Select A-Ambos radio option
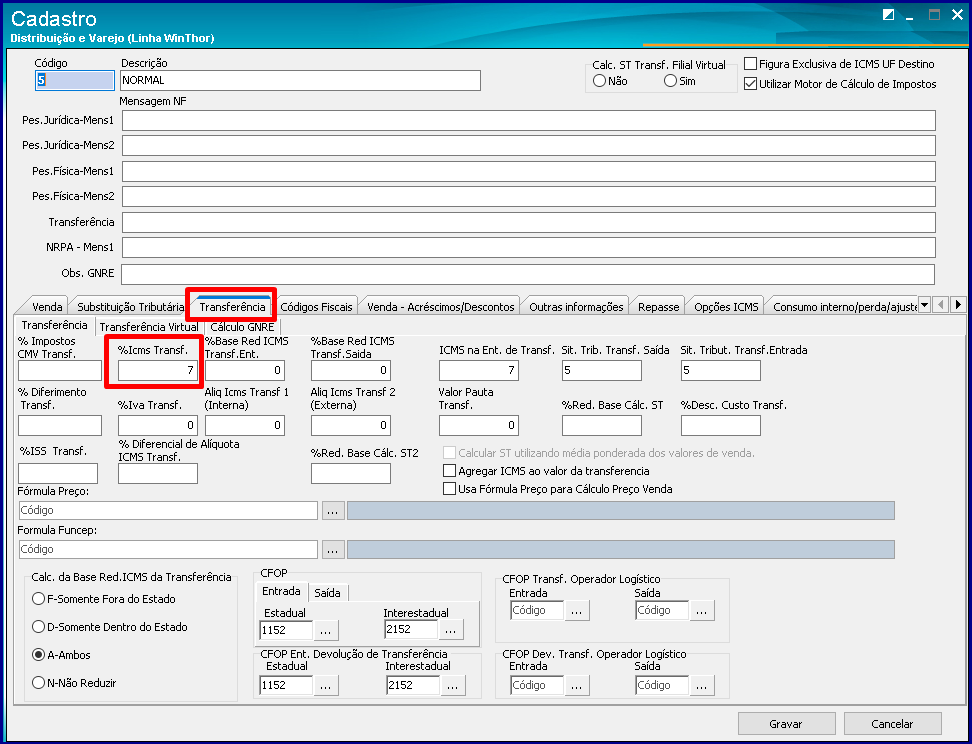Image resolution: width=972 pixels, height=744 pixels. click(38, 655)
